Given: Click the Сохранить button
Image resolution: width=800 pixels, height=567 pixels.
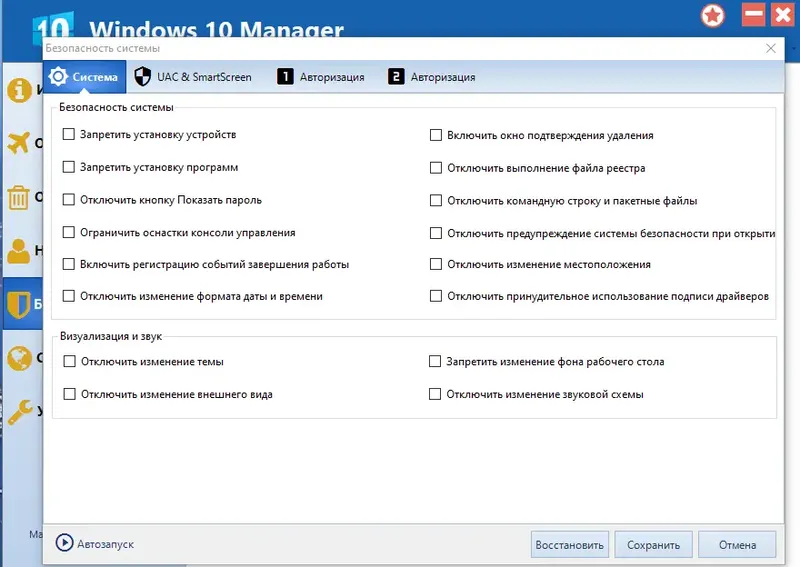Looking at the screenshot, I should (x=654, y=545).
